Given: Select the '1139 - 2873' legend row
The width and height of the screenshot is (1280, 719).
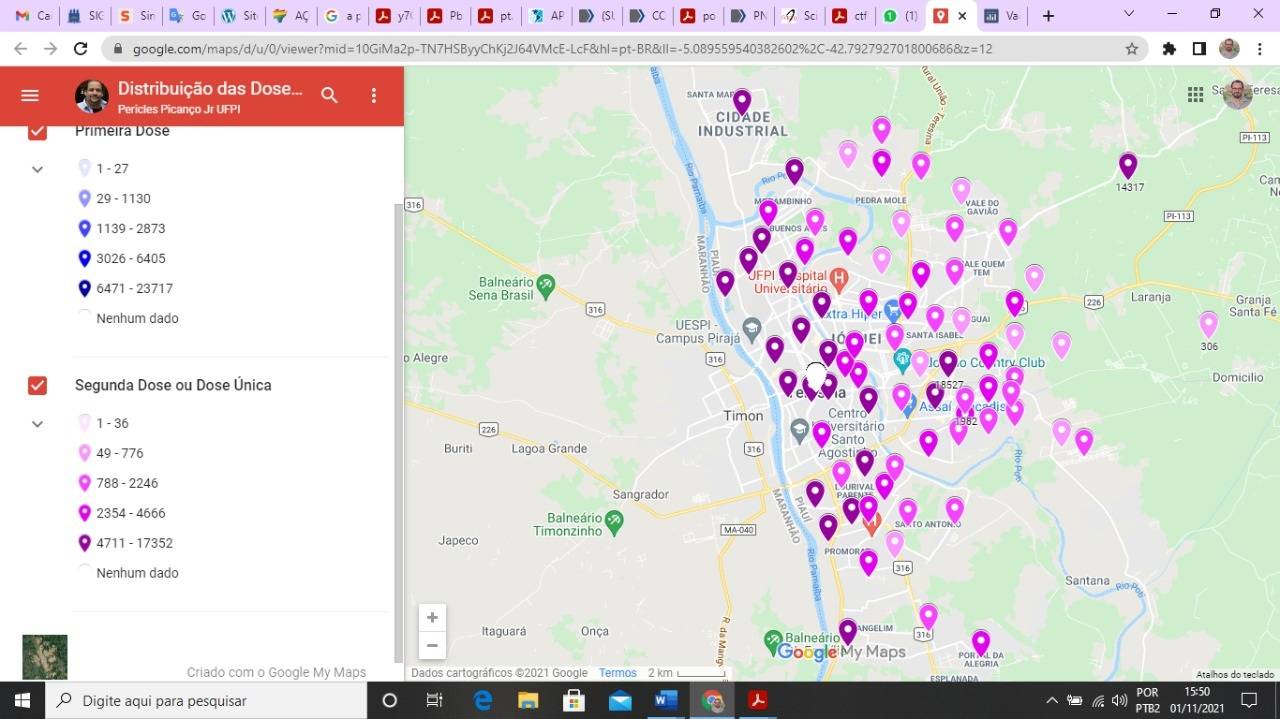Looking at the screenshot, I should click(x=120, y=228).
